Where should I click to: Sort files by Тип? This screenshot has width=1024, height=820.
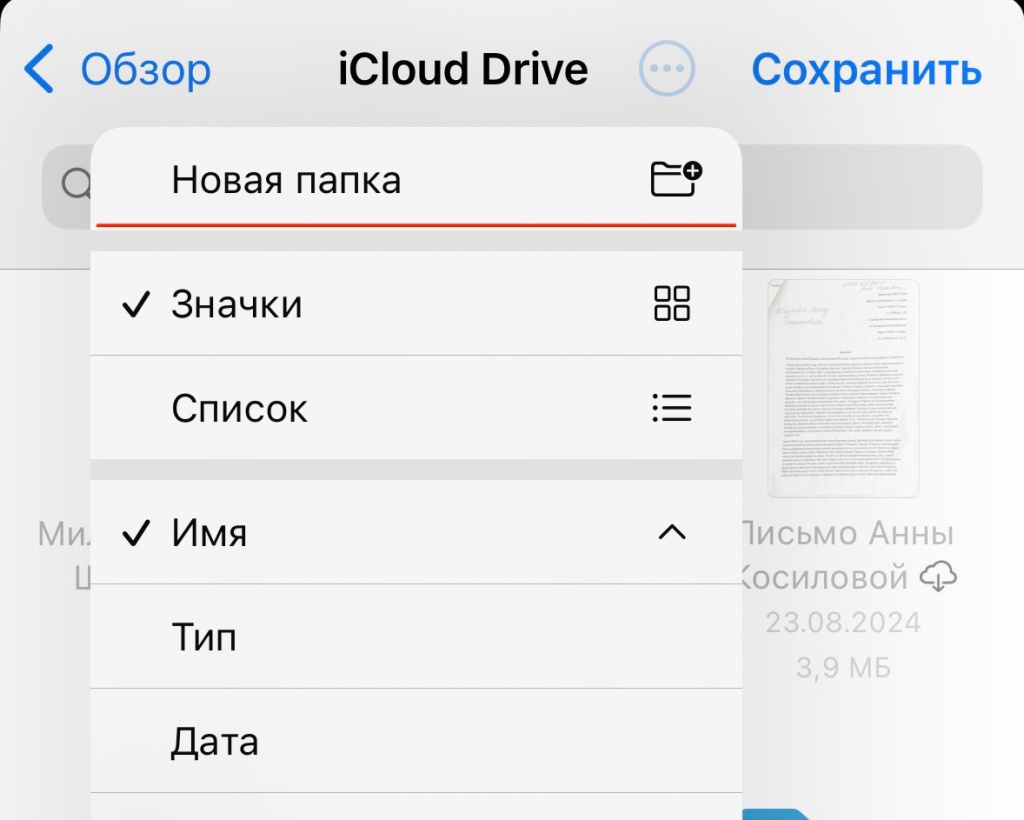tap(204, 637)
